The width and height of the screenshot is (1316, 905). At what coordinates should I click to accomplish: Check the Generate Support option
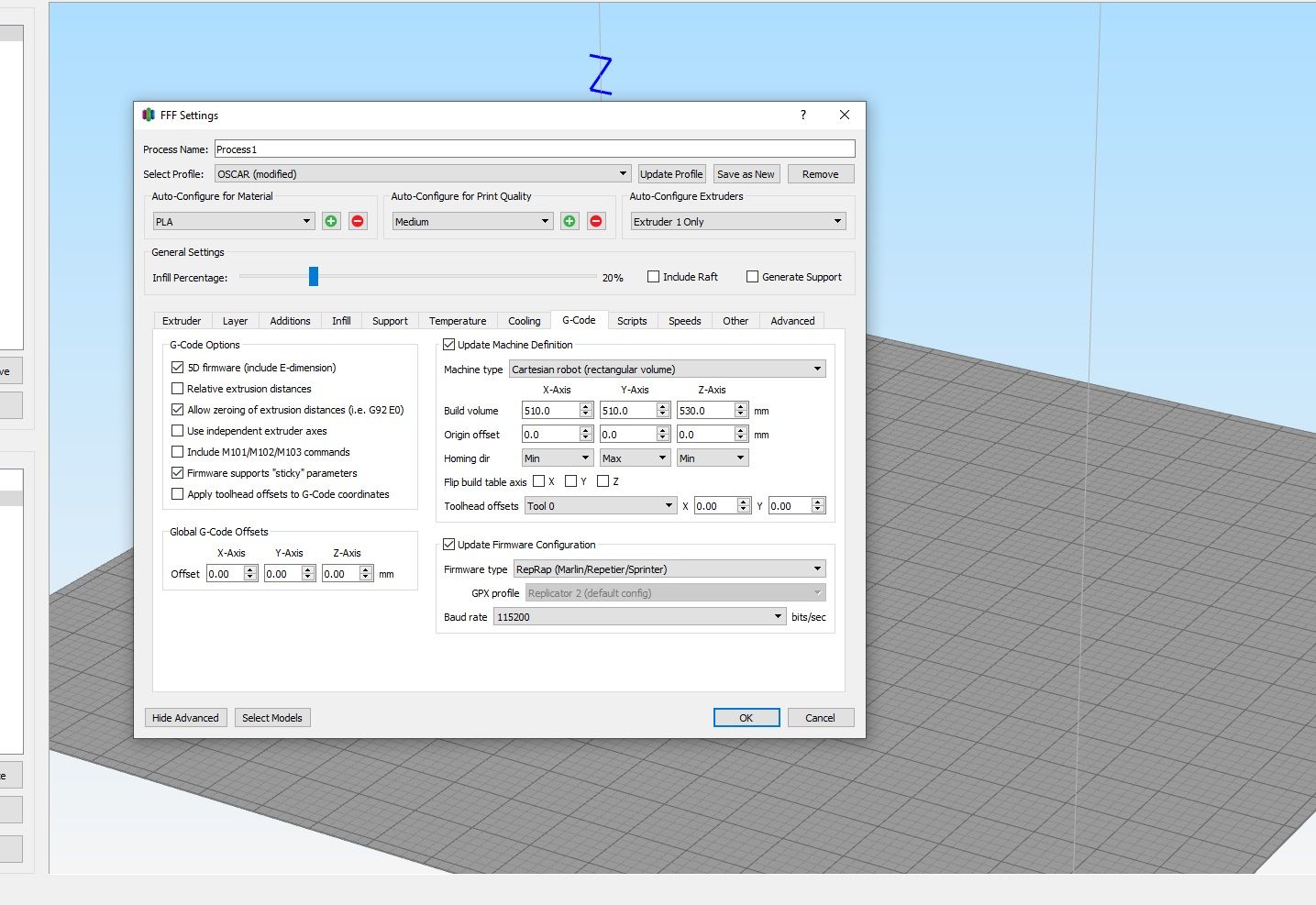(752, 276)
